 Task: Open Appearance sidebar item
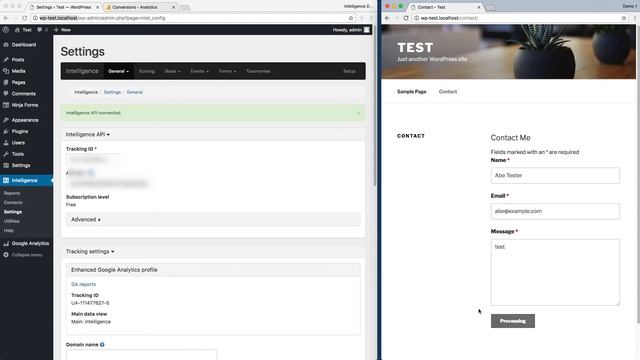[x=25, y=120]
